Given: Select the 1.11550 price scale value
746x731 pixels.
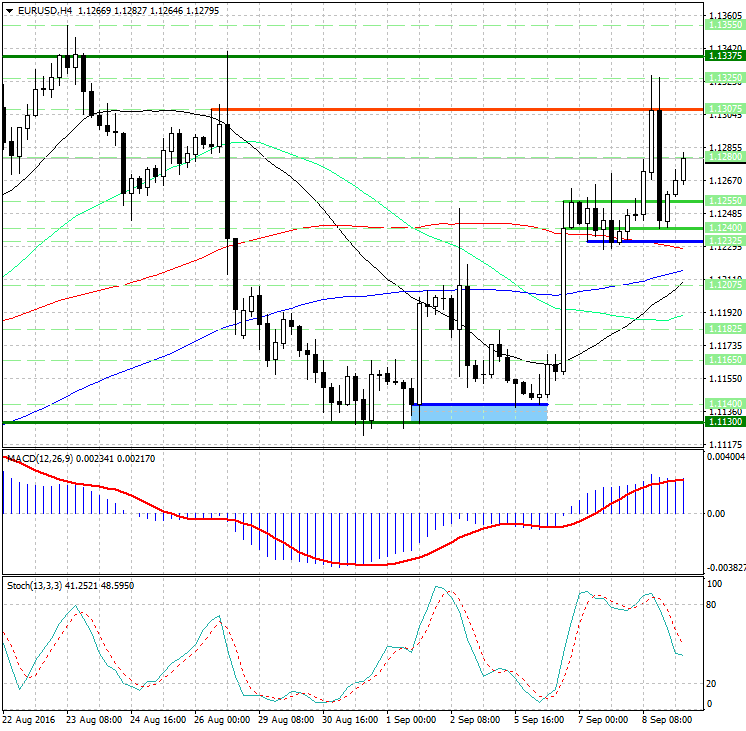Looking at the screenshot, I should coord(726,379).
